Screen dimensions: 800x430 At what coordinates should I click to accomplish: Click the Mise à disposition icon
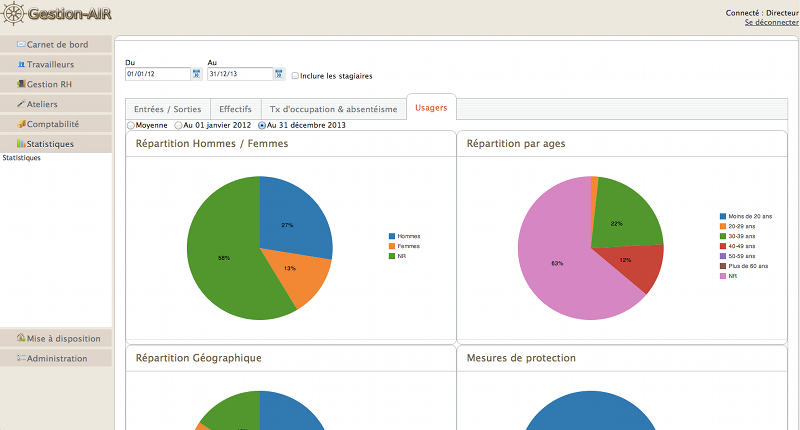(21, 338)
